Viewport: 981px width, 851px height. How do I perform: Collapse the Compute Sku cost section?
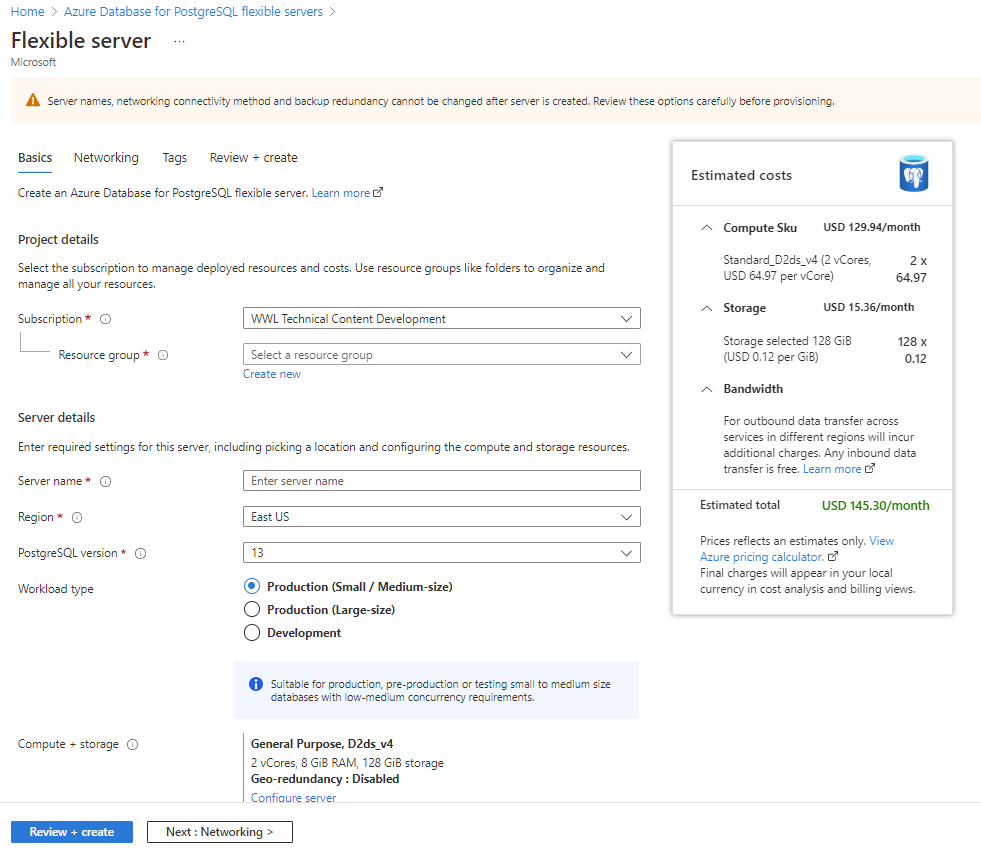[706, 227]
